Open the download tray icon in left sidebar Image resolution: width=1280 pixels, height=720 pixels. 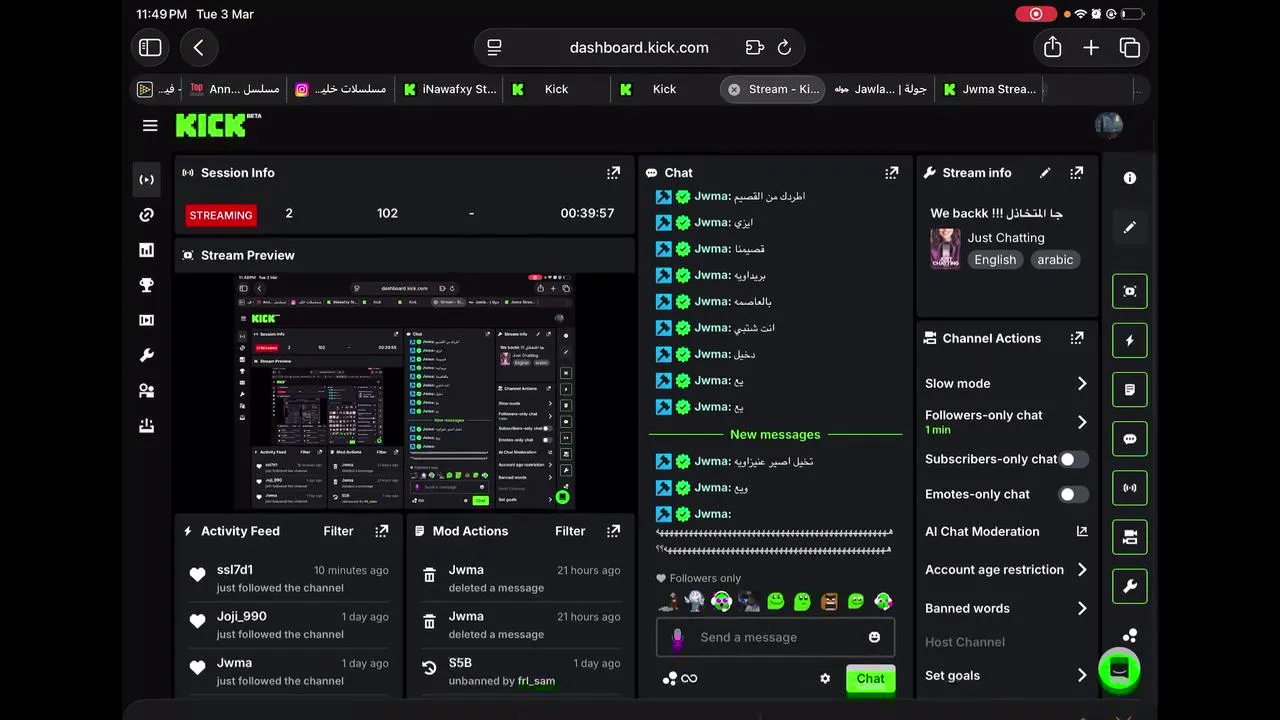(x=146, y=426)
